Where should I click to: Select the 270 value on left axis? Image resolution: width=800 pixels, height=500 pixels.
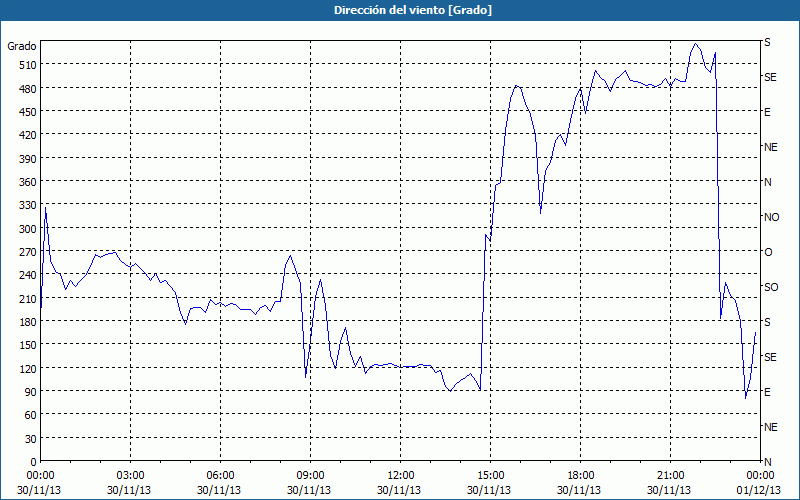click(28, 252)
